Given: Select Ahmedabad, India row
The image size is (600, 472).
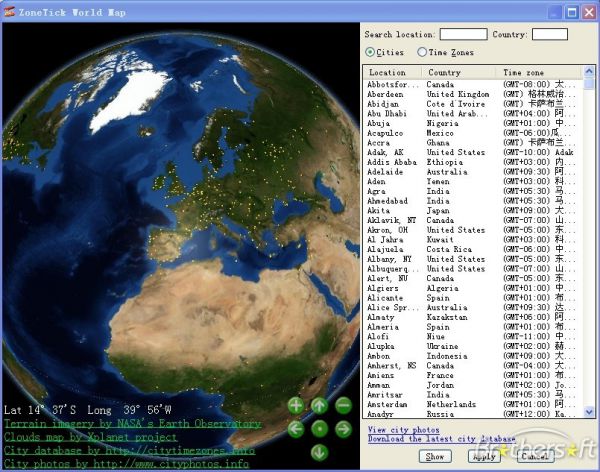Looking at the screenshot, I should pos(473,201).
